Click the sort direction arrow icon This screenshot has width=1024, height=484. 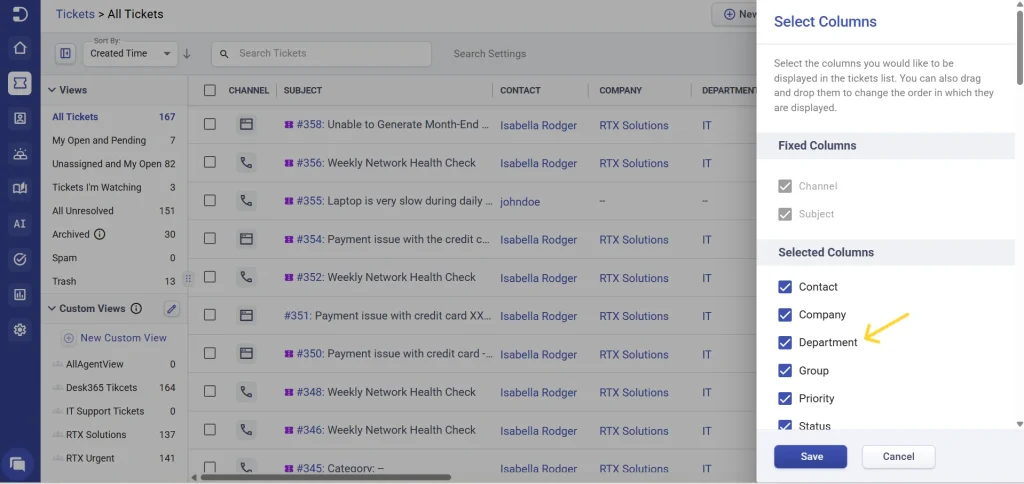pyautogui.click(x=187, y=54)
